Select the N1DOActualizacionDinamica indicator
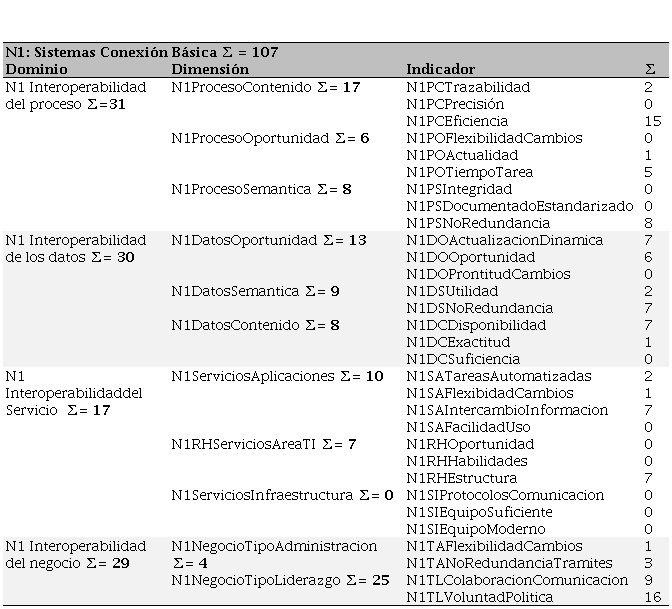 click(x=505, y=240)
